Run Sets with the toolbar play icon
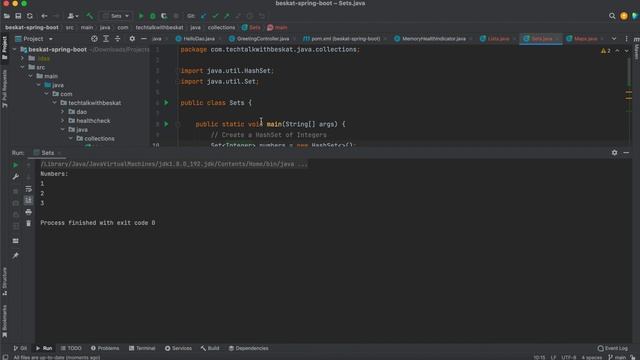 pos(141,16)
